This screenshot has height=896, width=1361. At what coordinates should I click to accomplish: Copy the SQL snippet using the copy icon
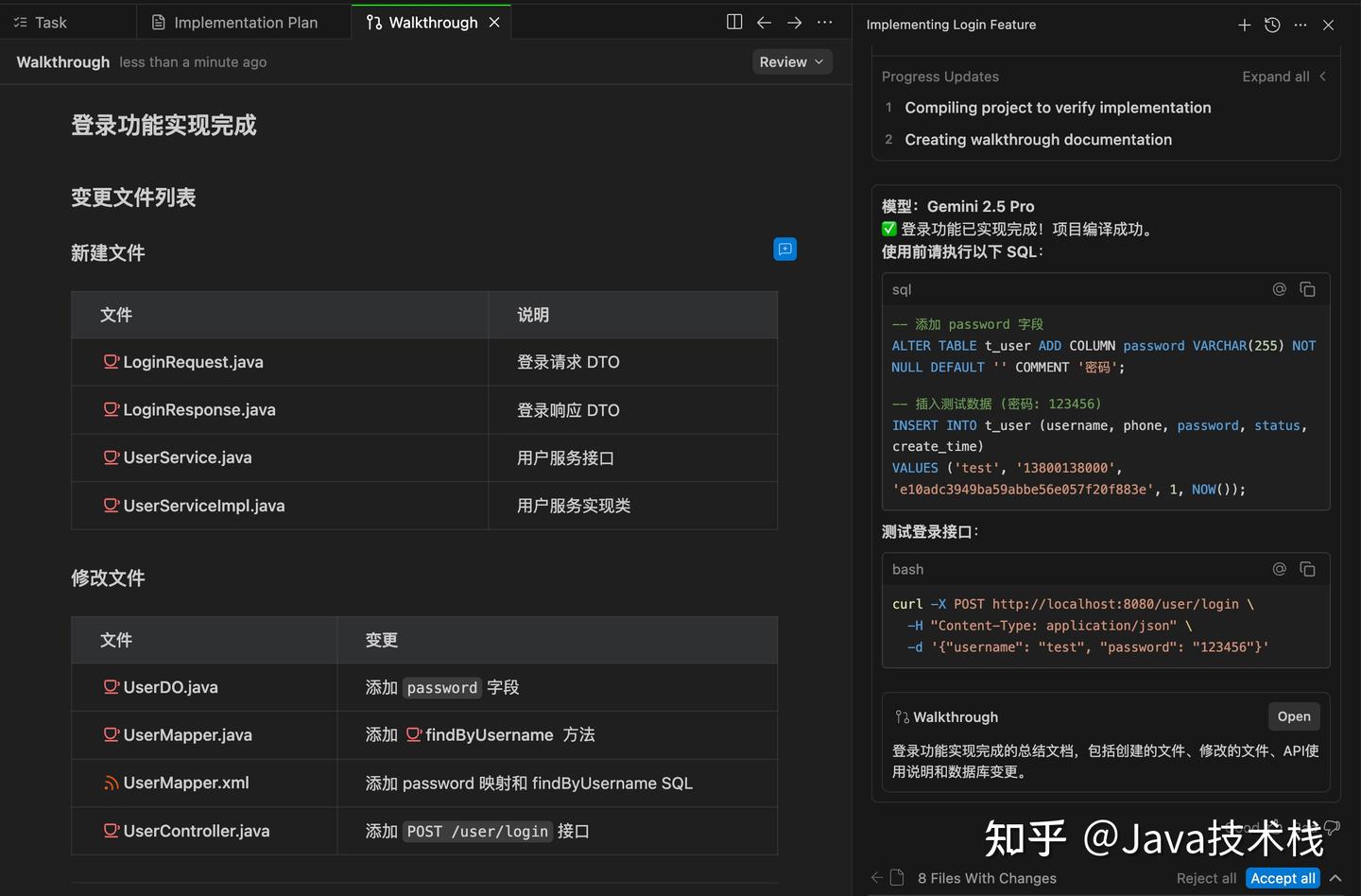pos(1308,289)
